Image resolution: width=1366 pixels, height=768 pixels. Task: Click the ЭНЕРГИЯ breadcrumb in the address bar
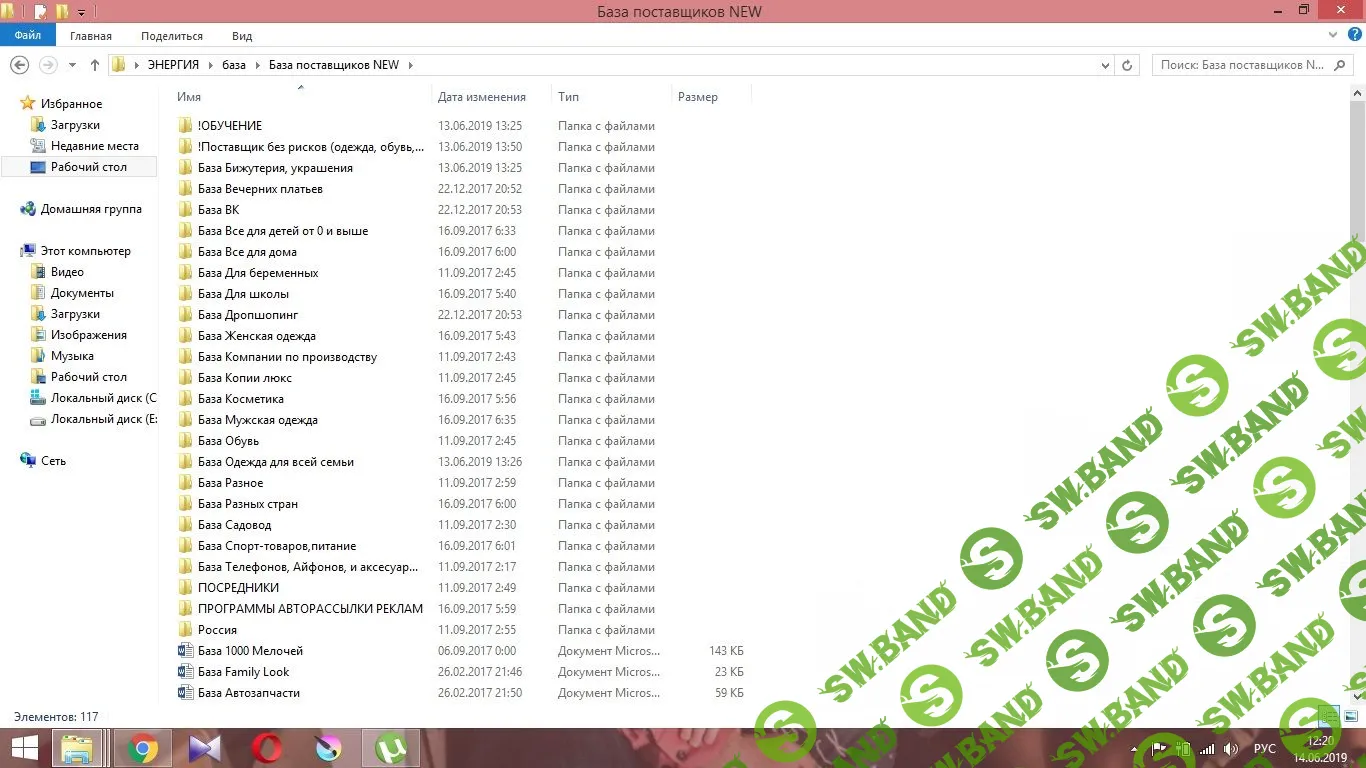(x=173, y=65)
